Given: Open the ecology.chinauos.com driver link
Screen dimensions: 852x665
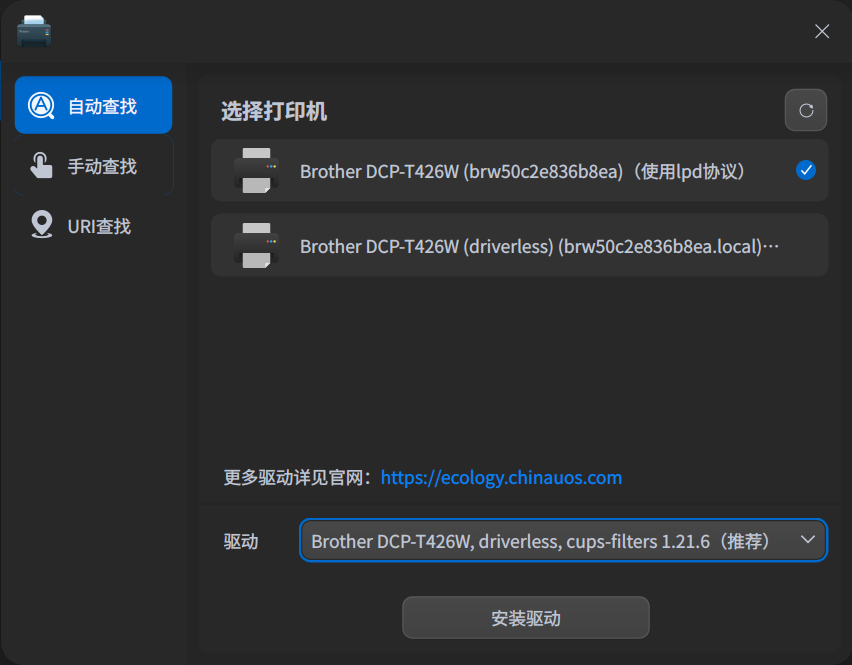Looking at the screenshot, I should point(501,478).
